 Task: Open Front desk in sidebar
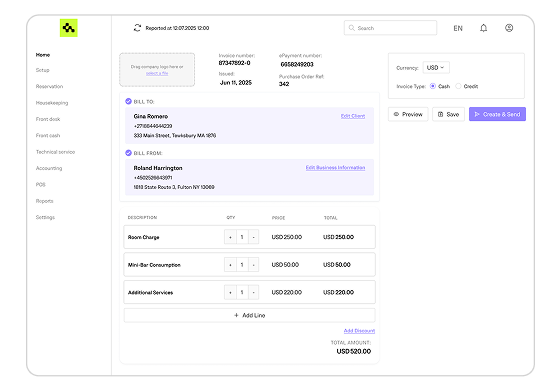tap(48, 119)
